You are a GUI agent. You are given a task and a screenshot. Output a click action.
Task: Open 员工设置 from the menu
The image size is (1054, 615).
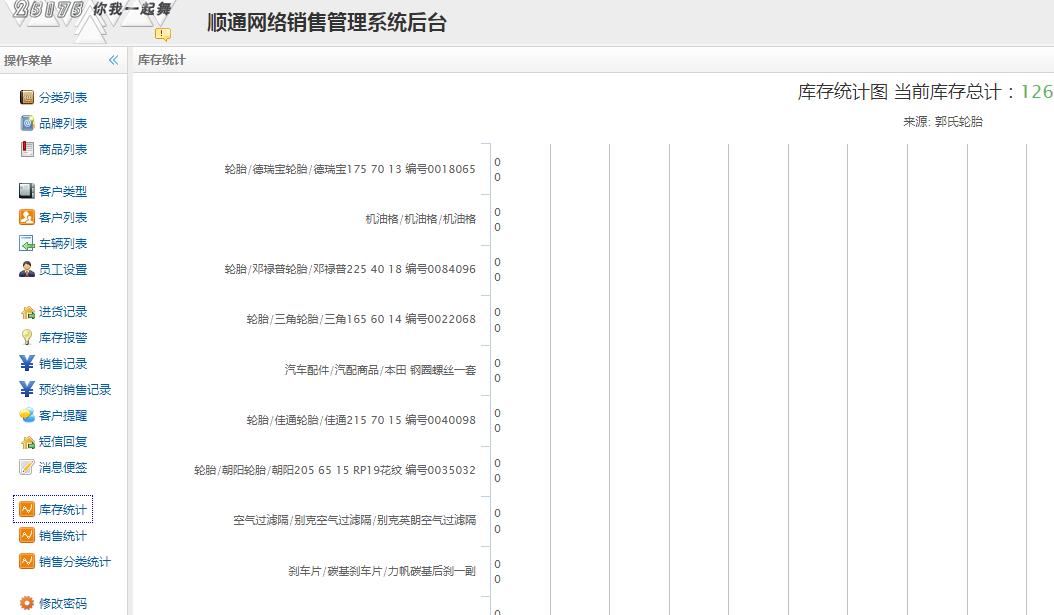[62, 270]
